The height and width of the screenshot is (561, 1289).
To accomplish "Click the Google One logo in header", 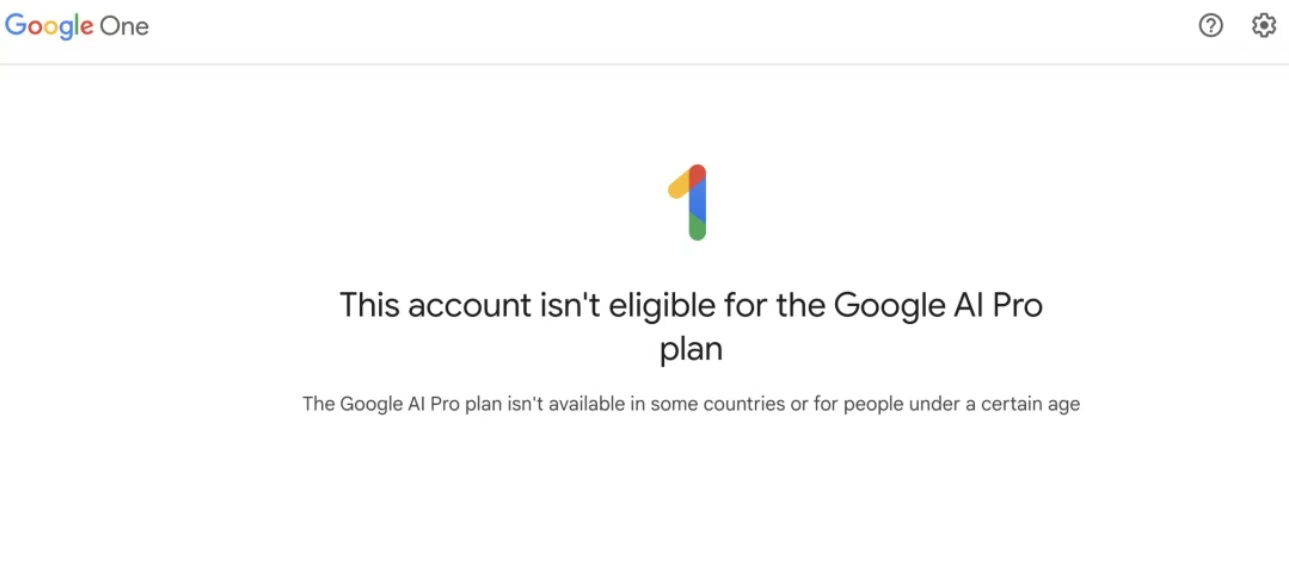I will [x=77, y=26].
